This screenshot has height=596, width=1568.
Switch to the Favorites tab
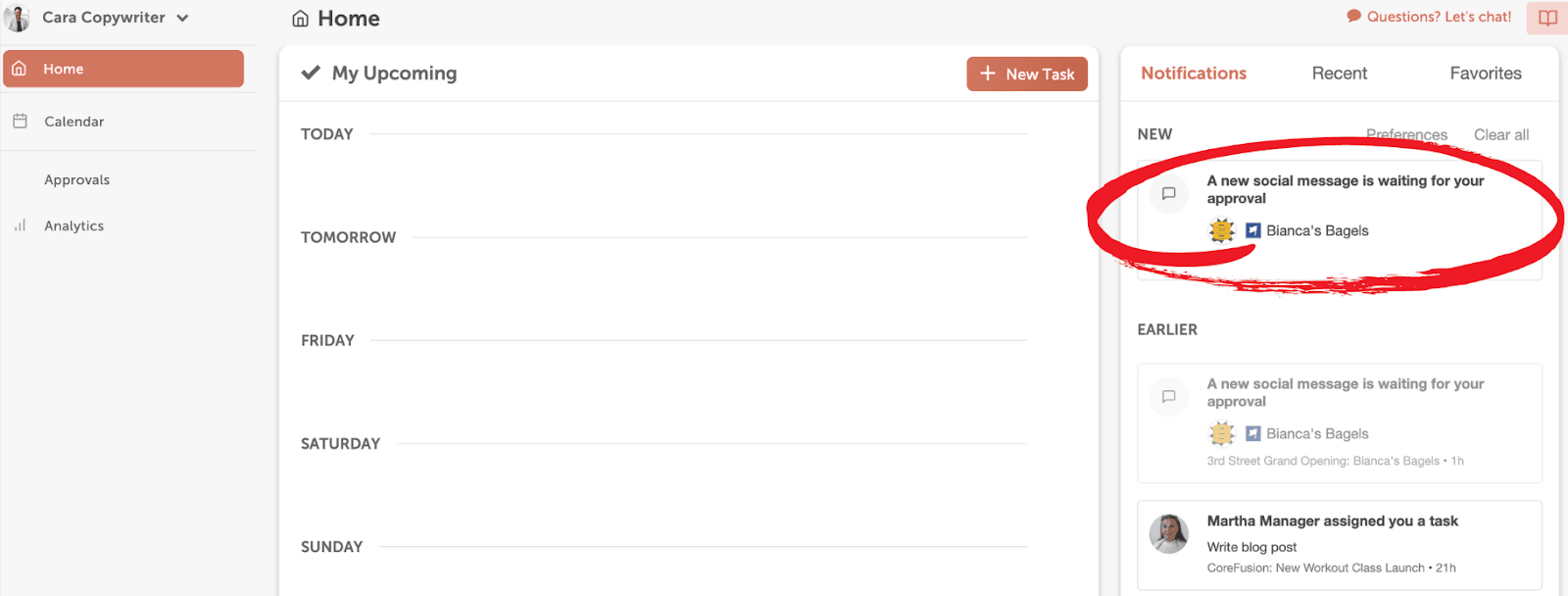pyautogui.click(x=1485, y=74)
